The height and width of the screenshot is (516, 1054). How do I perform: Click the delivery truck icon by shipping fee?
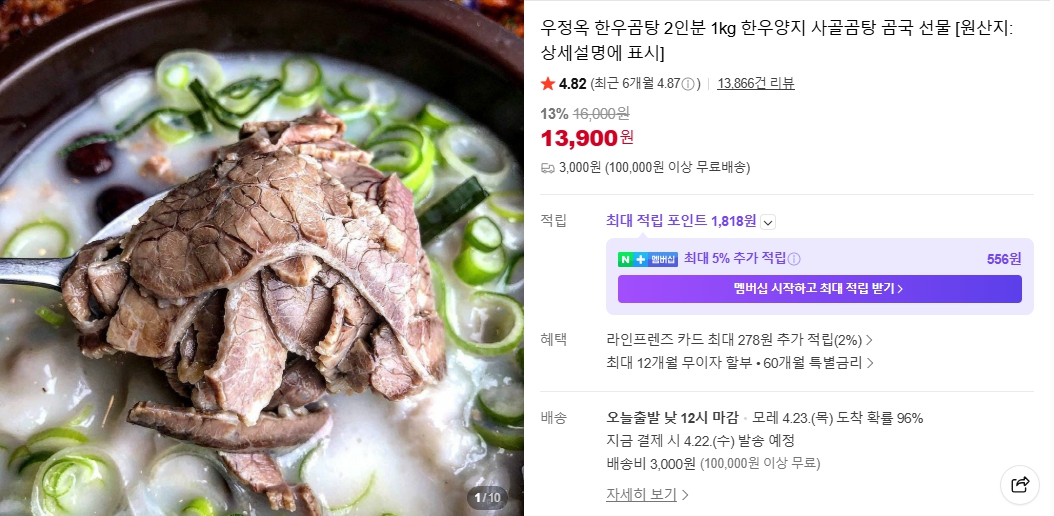[x=548, y=168]
